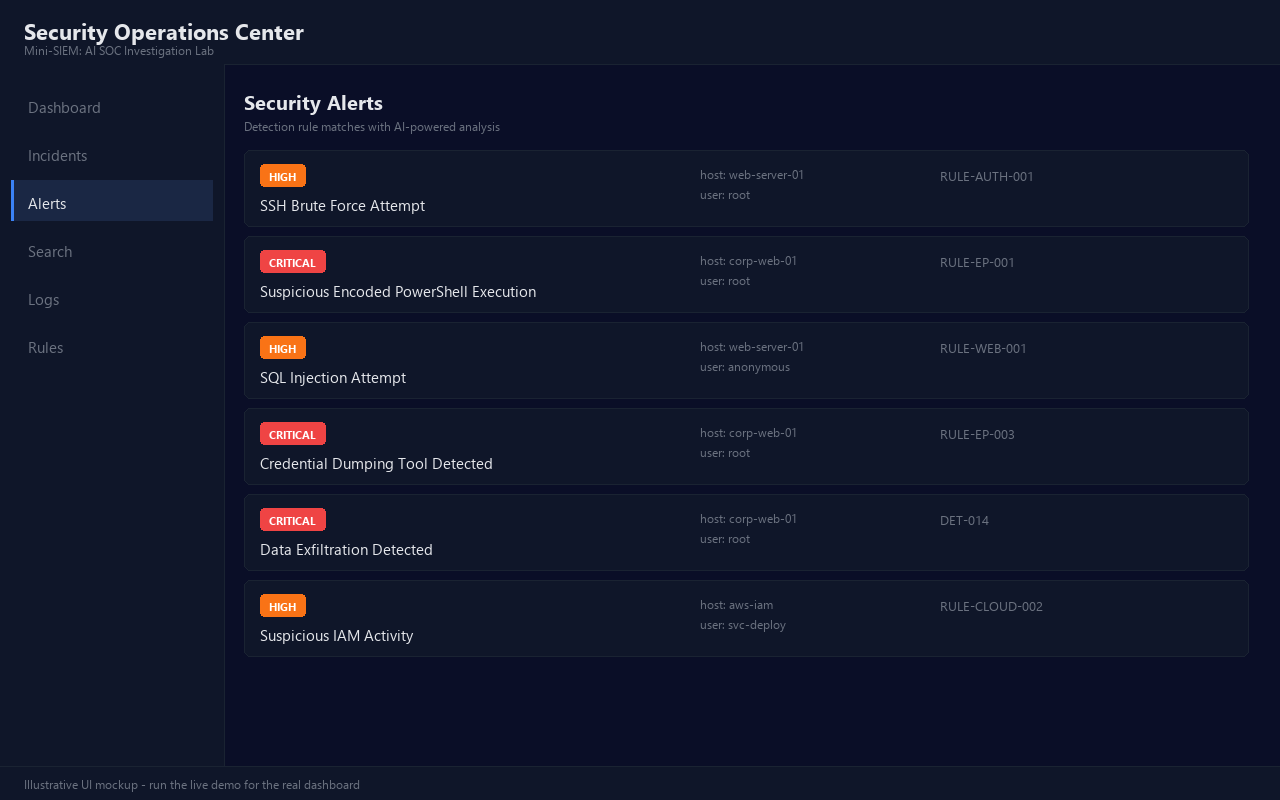The width and height of the screenshot is (1280, 800).
Task: Select the SQL Injection Attempt alert
Action: [x=746, y=361]
